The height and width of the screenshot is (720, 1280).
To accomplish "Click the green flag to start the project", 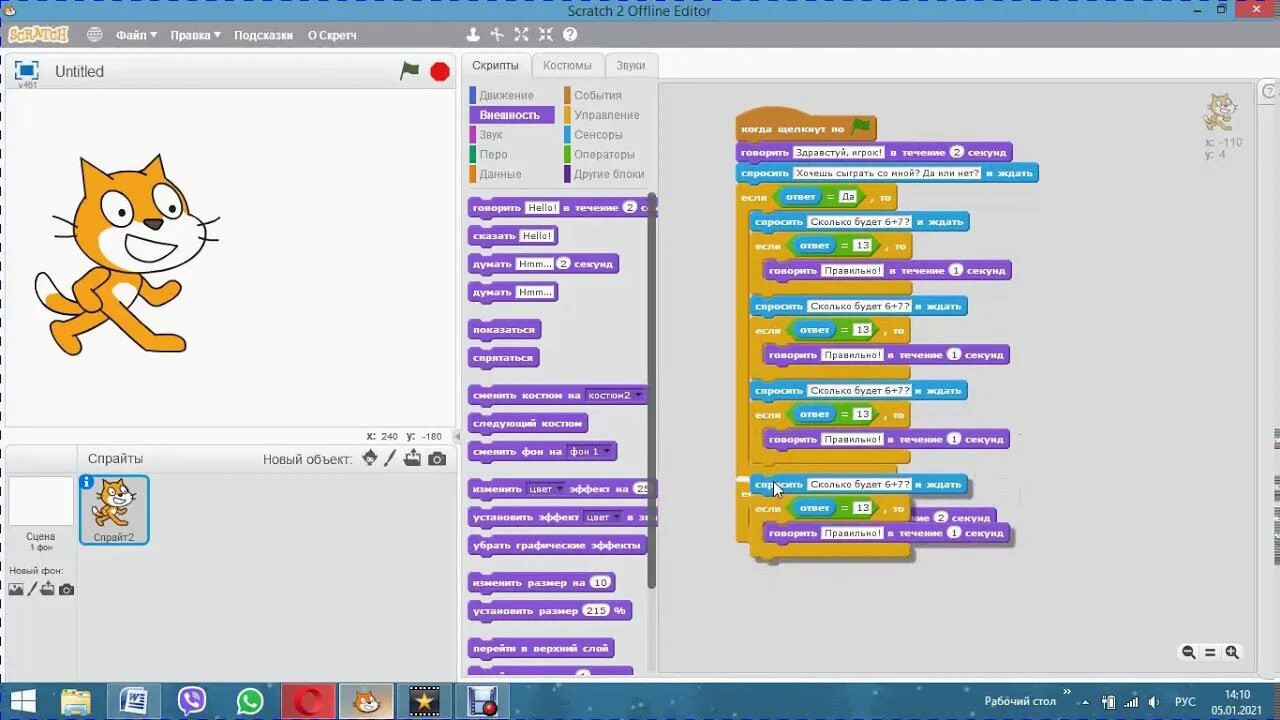I will point(410,71).
